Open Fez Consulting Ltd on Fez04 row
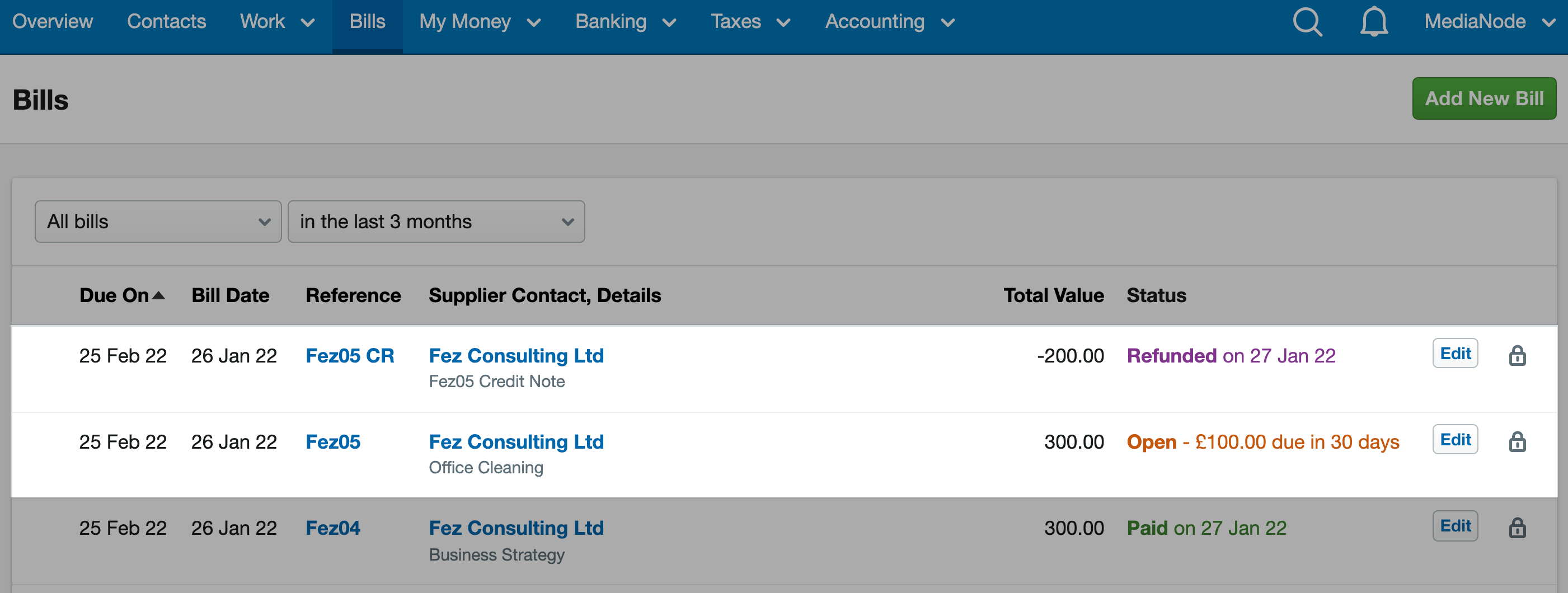 (516, 528)
